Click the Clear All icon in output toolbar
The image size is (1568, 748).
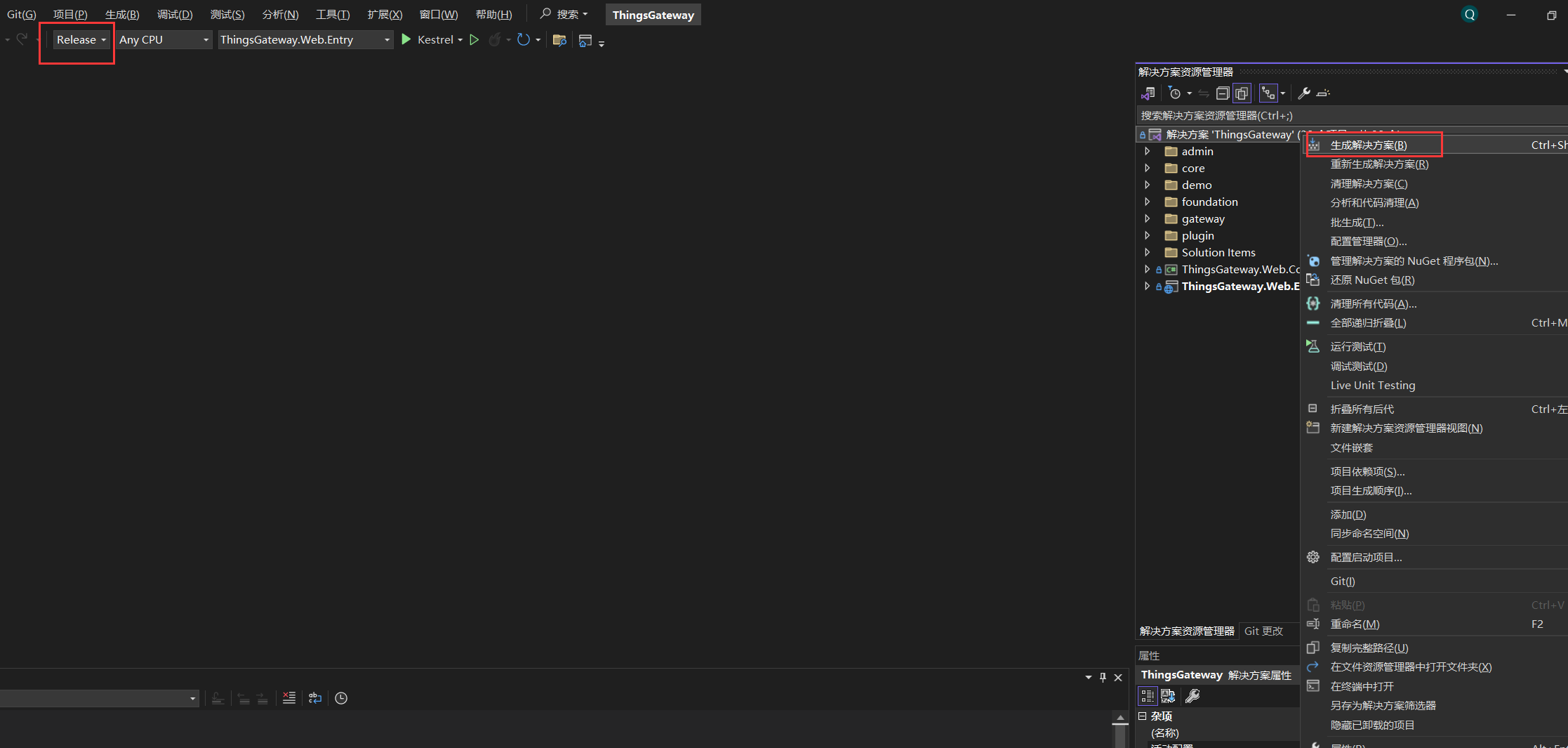coord(289,698)
